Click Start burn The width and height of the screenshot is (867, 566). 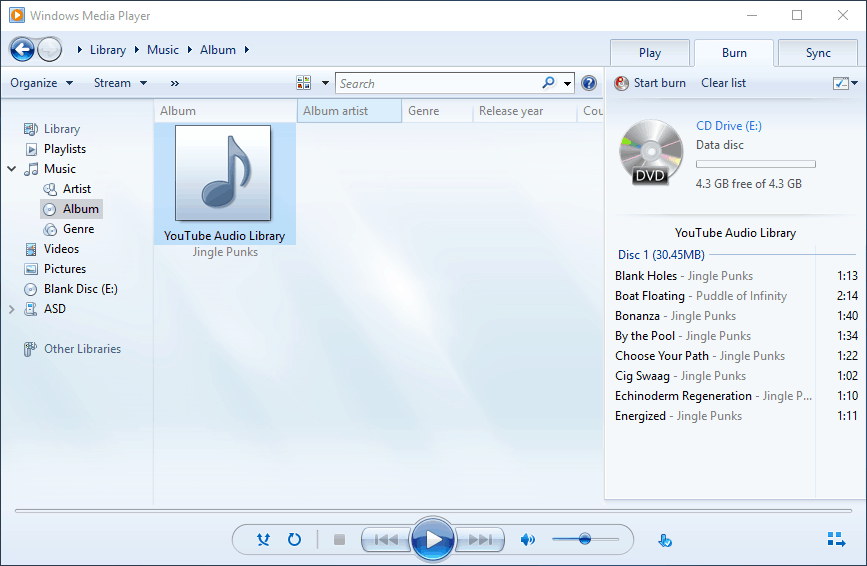[650, 83]
